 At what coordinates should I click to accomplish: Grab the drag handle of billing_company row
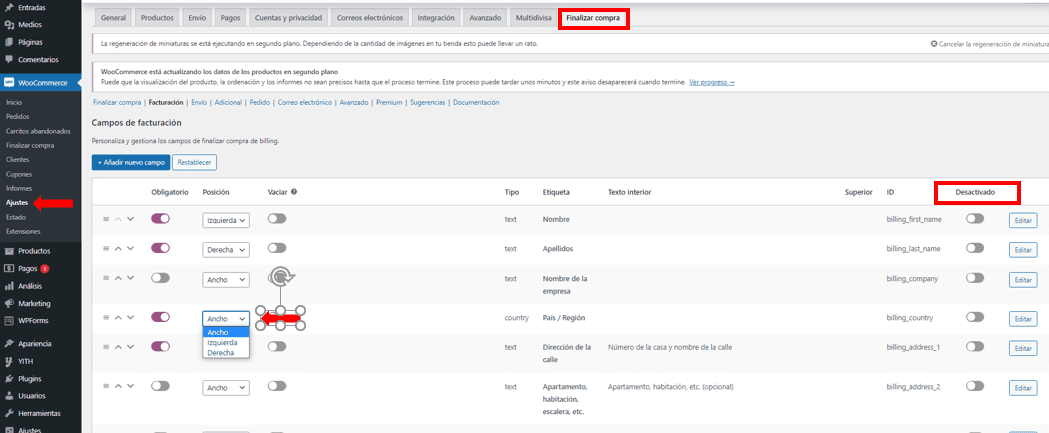pos(104,278)
